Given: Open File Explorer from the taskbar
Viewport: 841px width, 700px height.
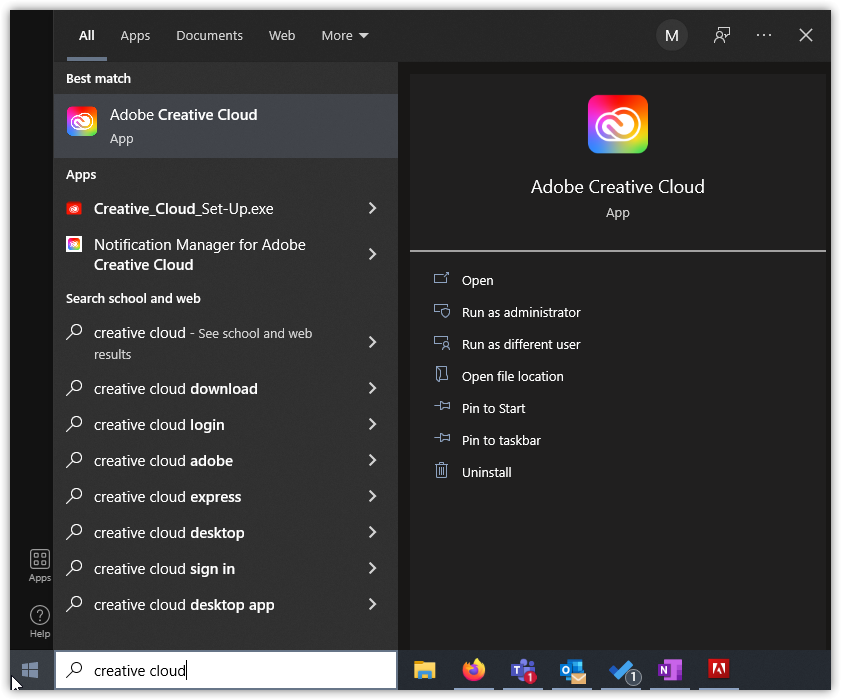Looking at the screenshot, I should pyautogui.click(x=425, y=670).
